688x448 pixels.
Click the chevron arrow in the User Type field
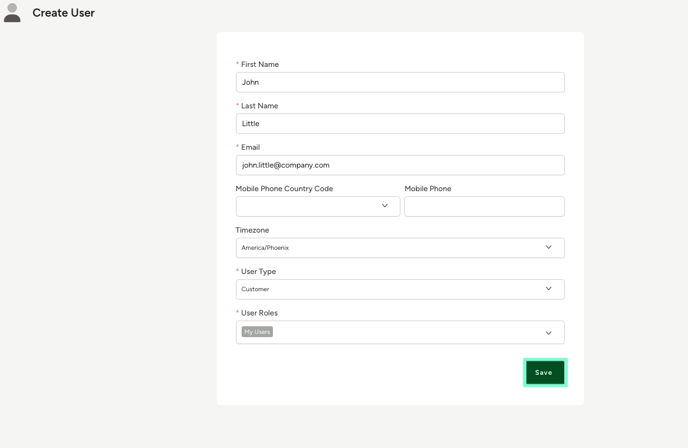point(548,289)
